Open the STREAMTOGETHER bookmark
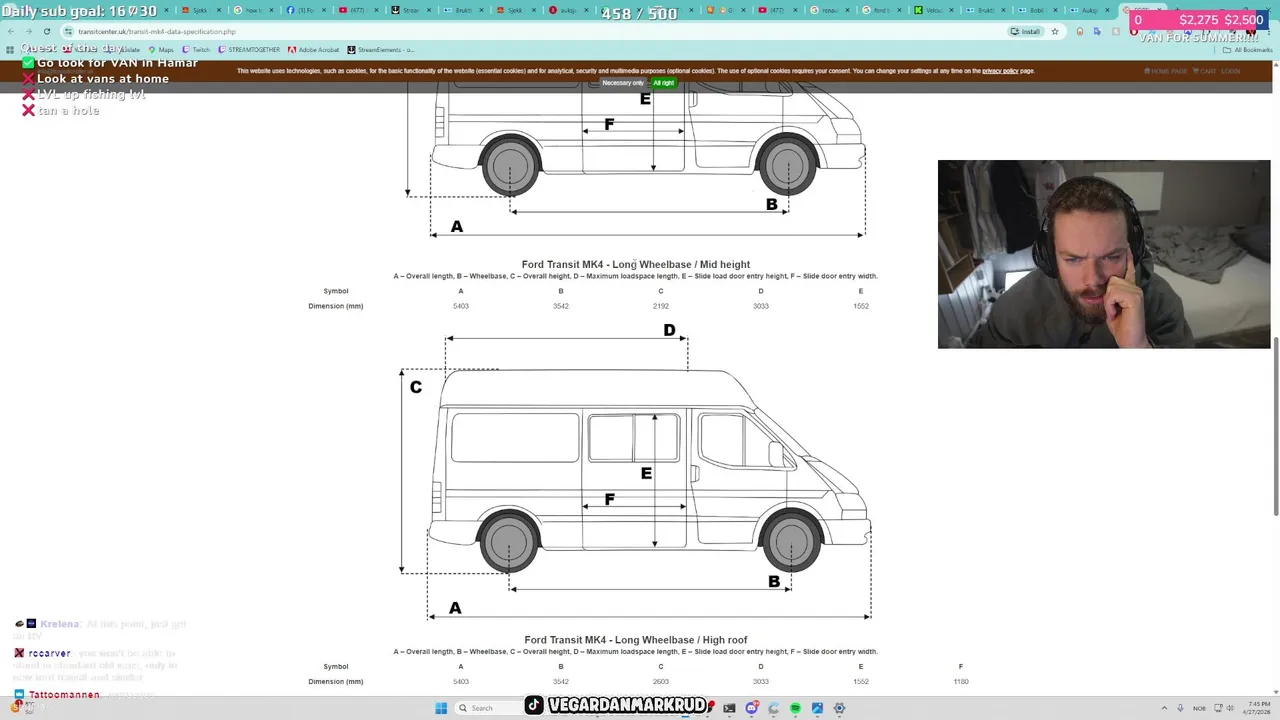The width and height of the screenshot is (1280, 720). (x=249, y=49)
